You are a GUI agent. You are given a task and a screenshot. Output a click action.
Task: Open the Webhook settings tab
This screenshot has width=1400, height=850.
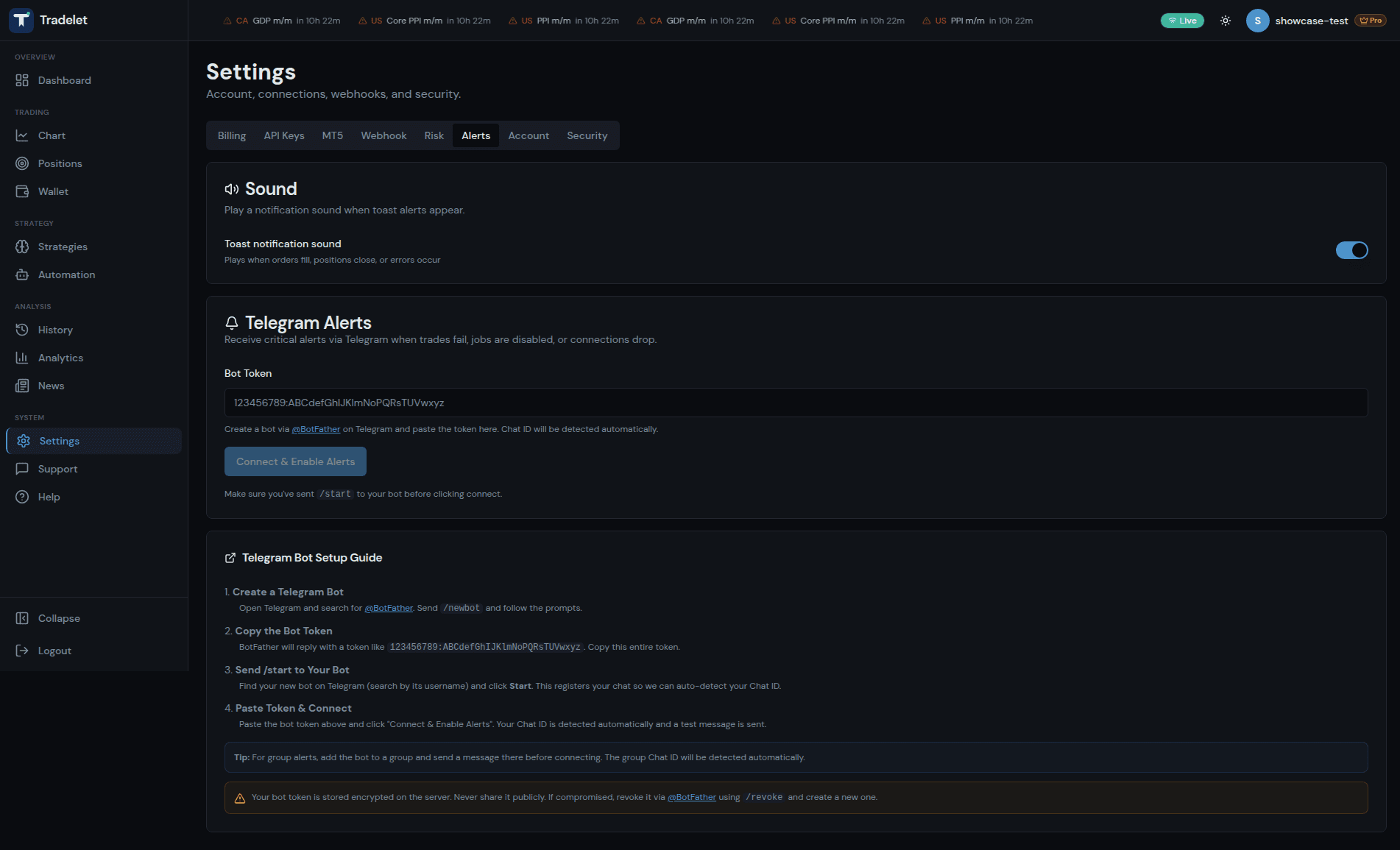[x=383, y=135]
